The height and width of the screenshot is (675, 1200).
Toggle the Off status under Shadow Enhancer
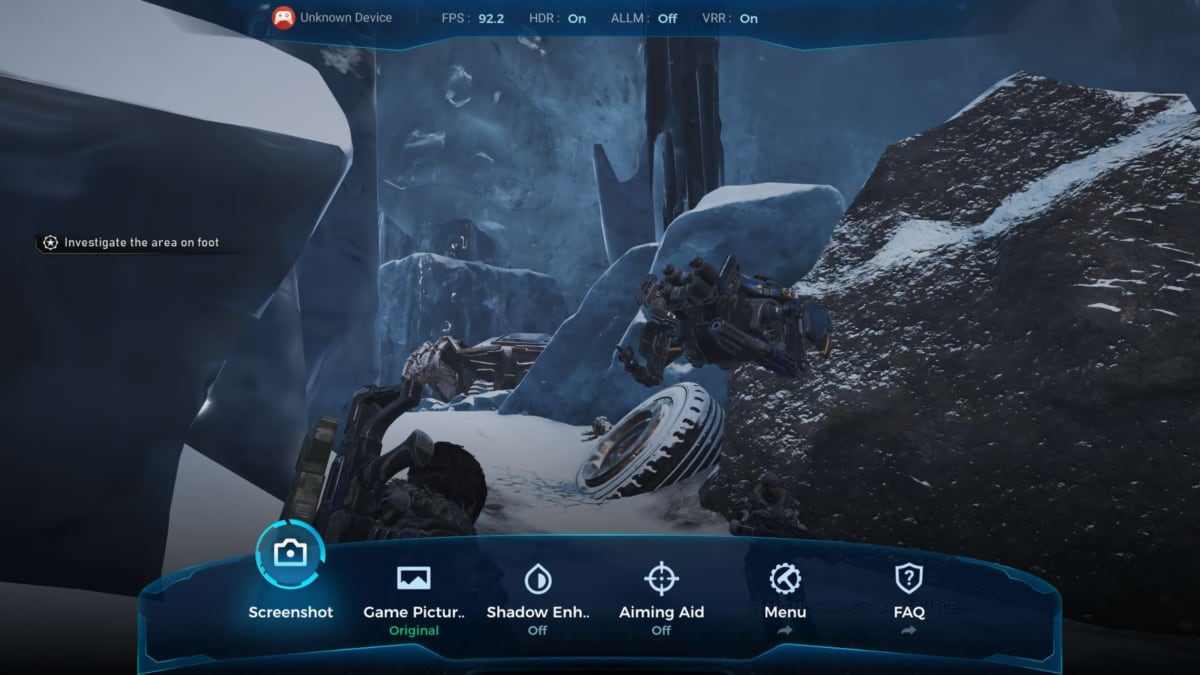coord(538,631)
